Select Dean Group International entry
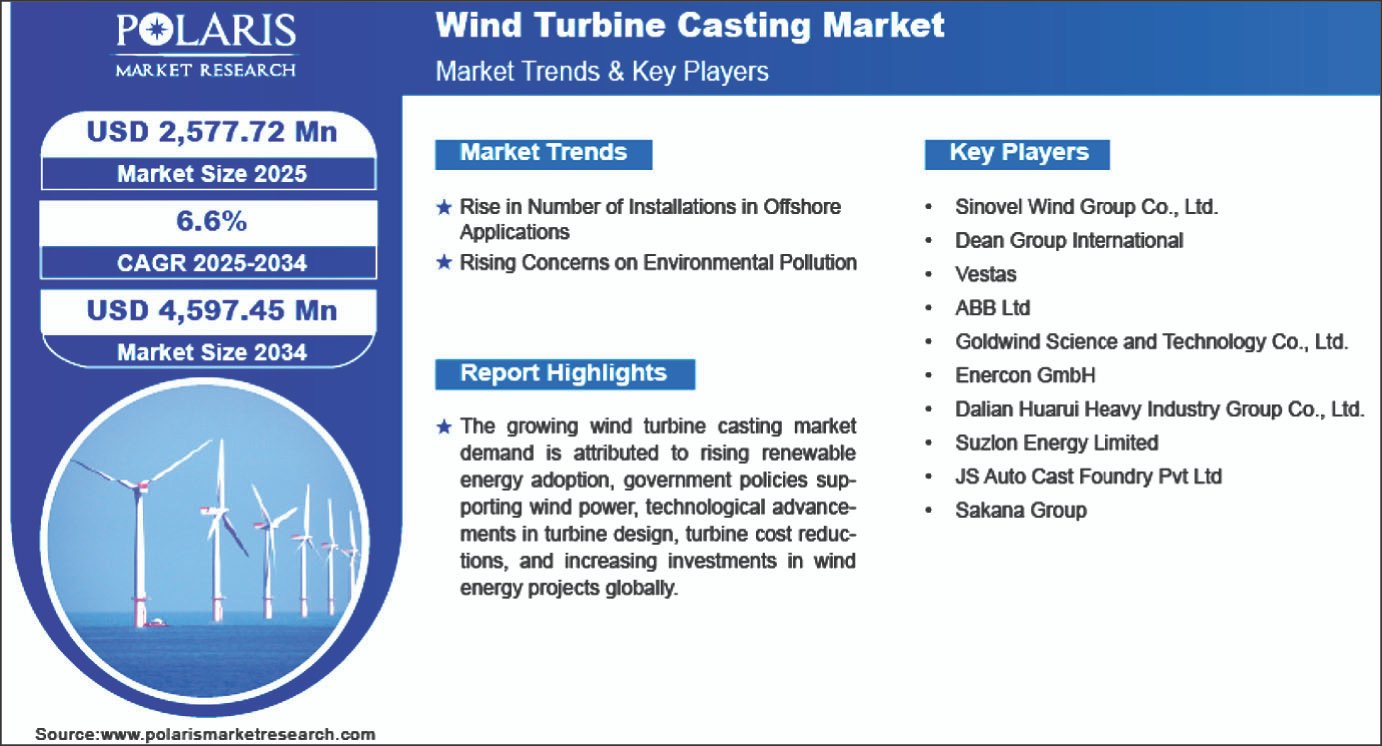Screen dimensions: 1382x746 [x=1069, y=241]
